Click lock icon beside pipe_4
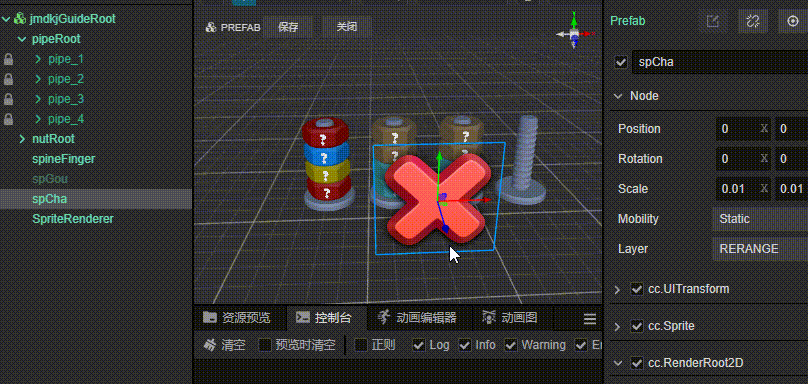 tap(8, 119)
